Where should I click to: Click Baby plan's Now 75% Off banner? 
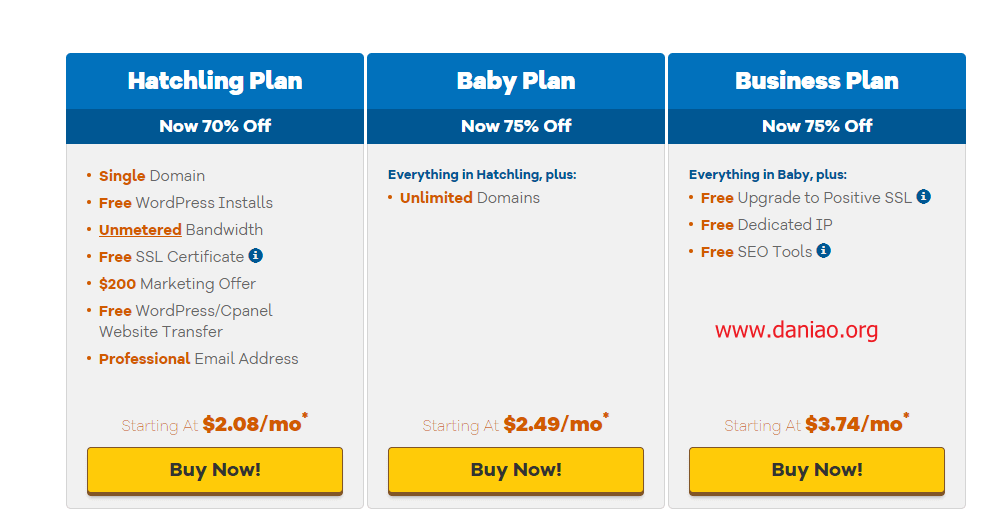point(516,126)
